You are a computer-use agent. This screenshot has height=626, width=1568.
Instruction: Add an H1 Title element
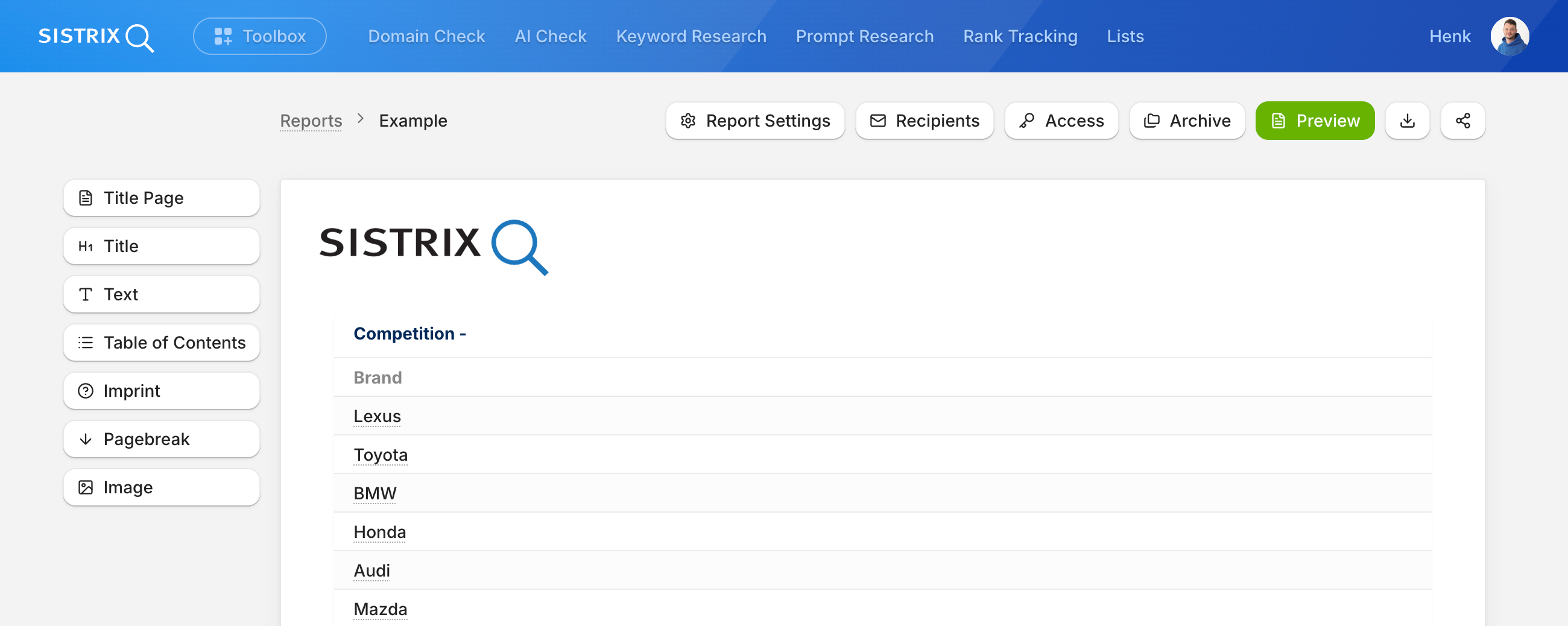coord(161,246)
